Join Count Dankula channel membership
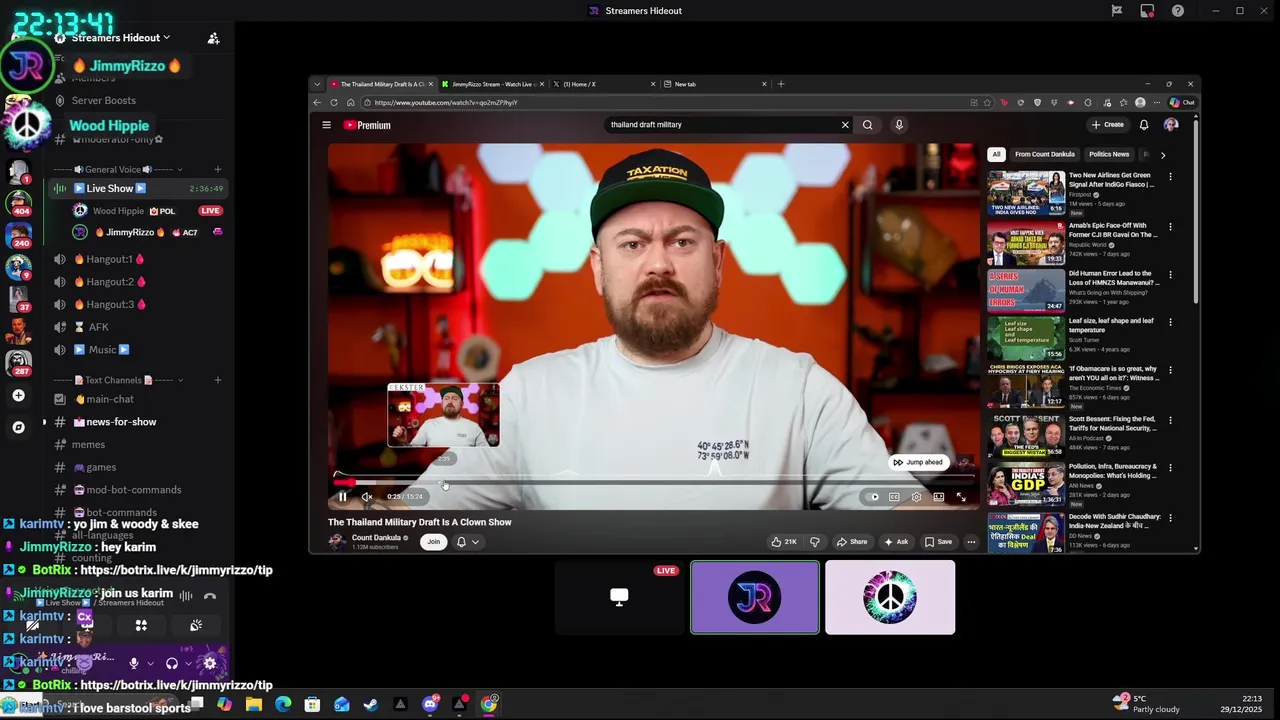The image size is (1280, 720). point(433,542)
